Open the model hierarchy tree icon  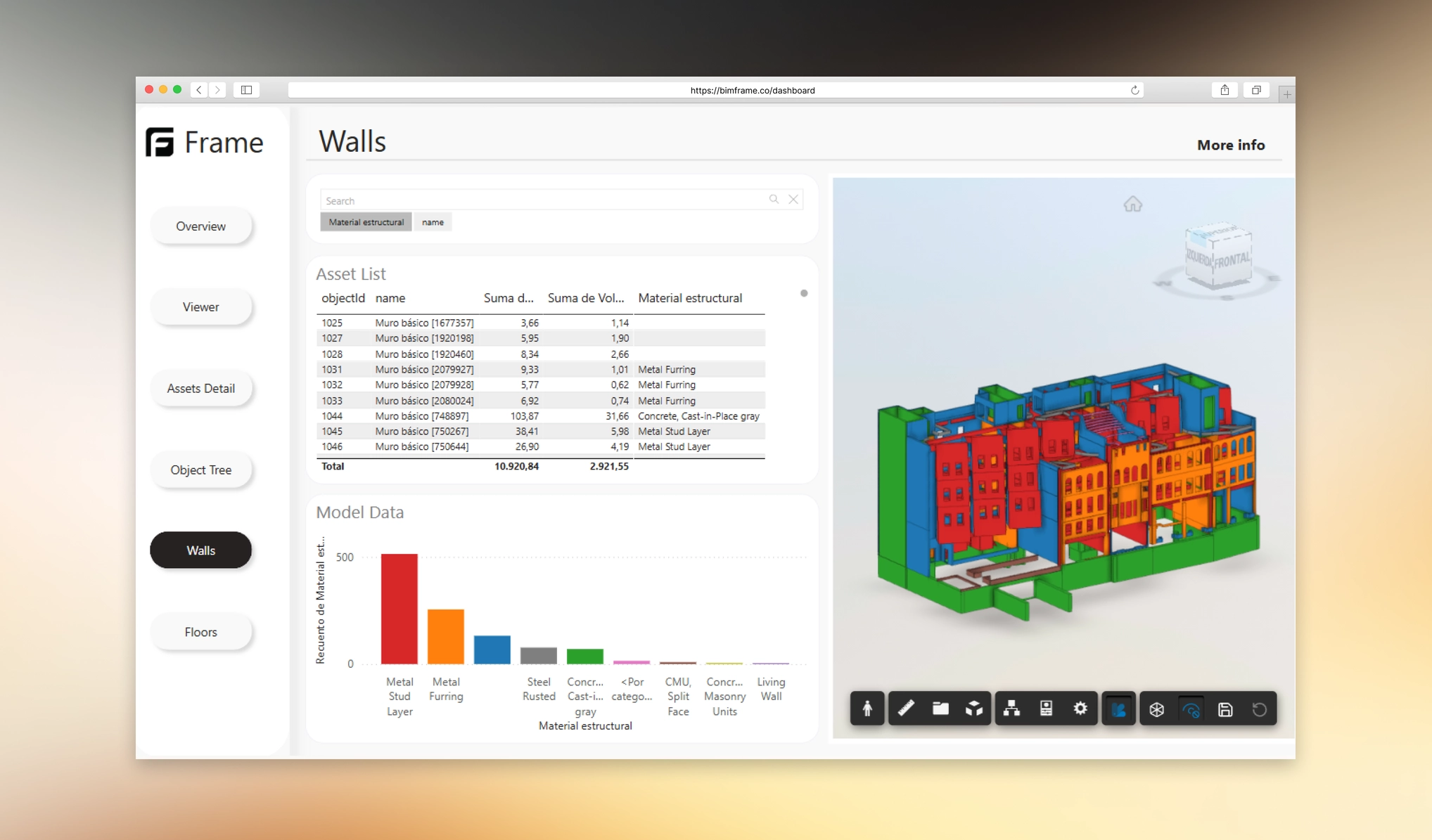point(1011,709)
